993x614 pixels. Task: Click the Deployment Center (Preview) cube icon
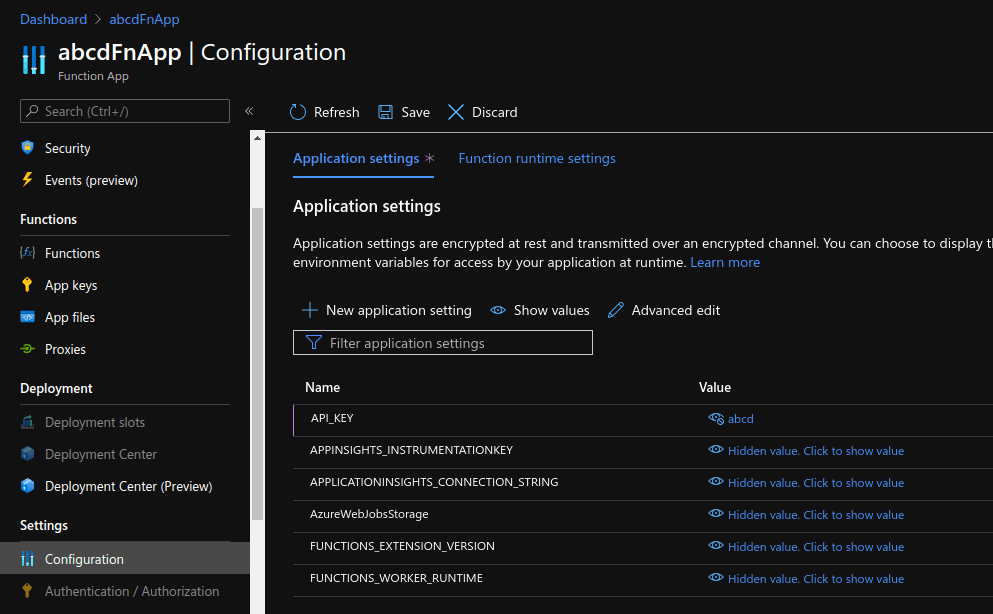[27, 486]
